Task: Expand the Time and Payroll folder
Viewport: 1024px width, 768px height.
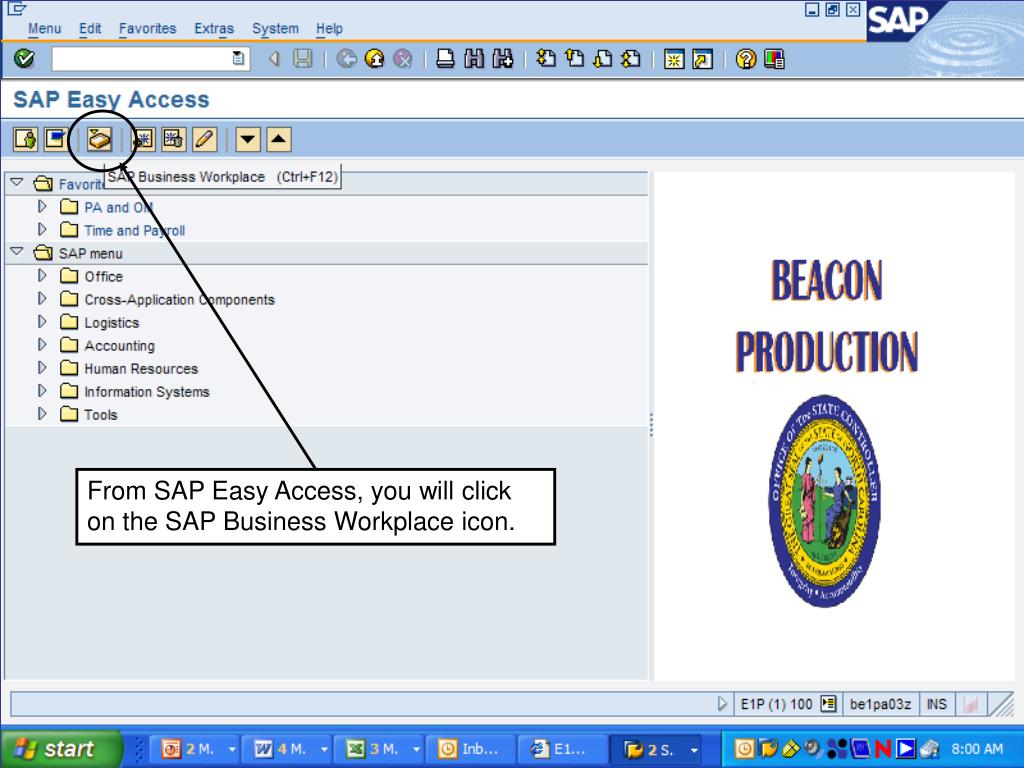Action: [x=42, y=229]
